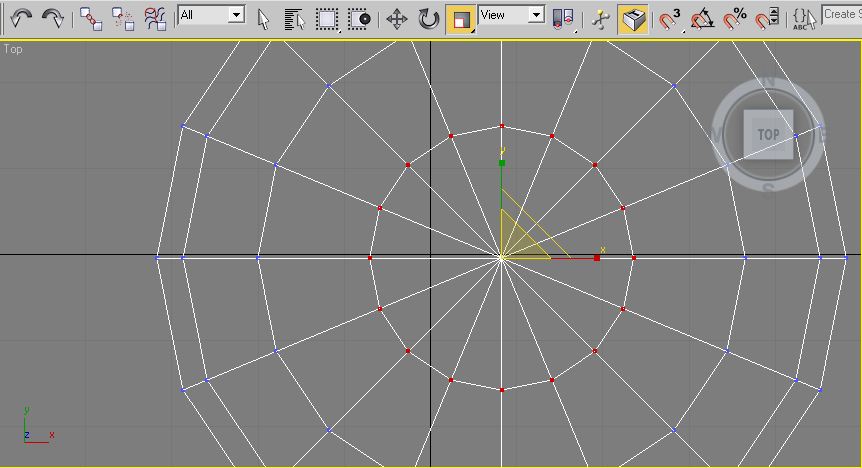Activate the Select Object arrow tool
The height and width of the screenshot is (468, 862).
(264, 18)
